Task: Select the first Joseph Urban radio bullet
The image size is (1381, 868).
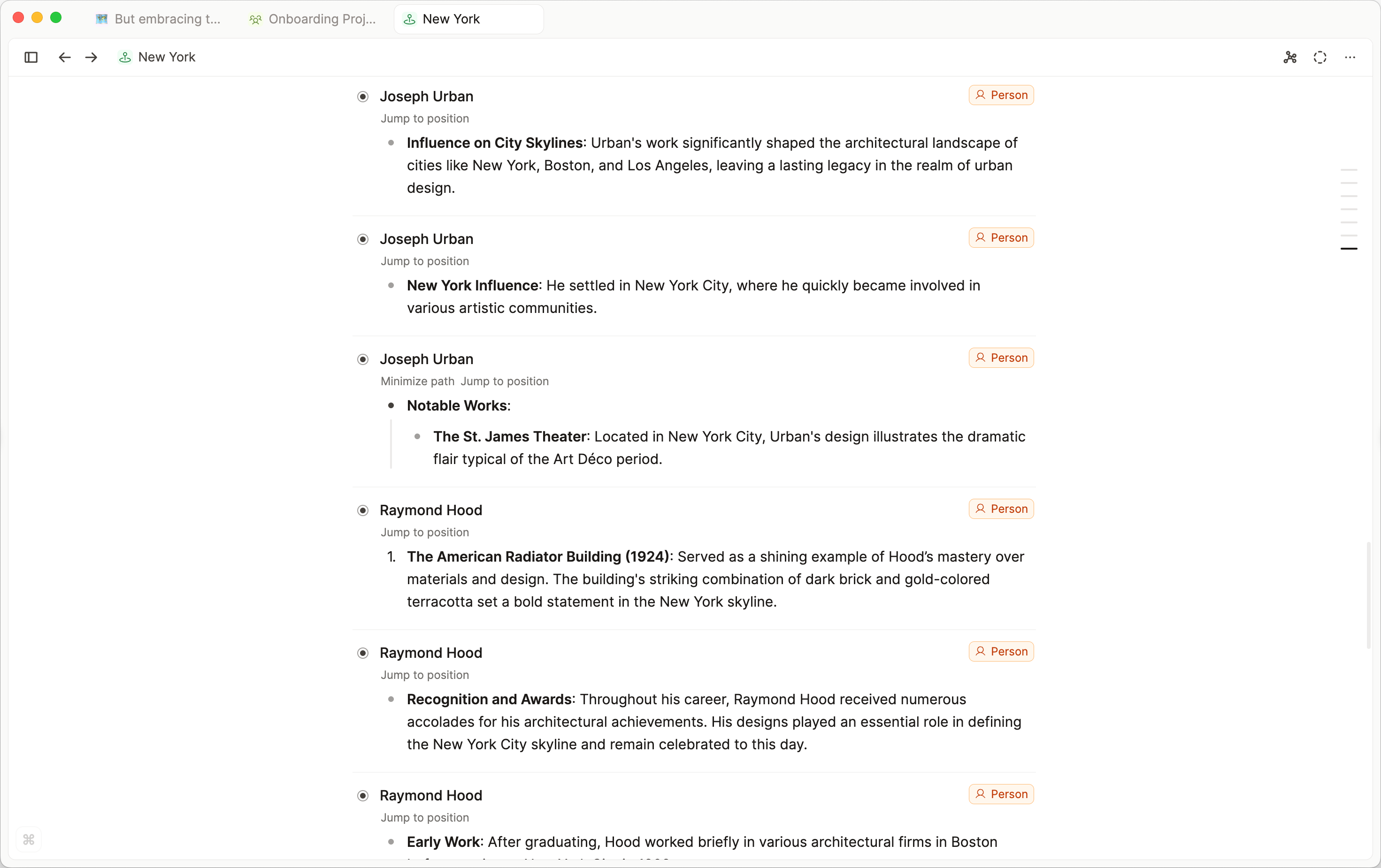Action: pyautogui.click(x=363, y=96)
